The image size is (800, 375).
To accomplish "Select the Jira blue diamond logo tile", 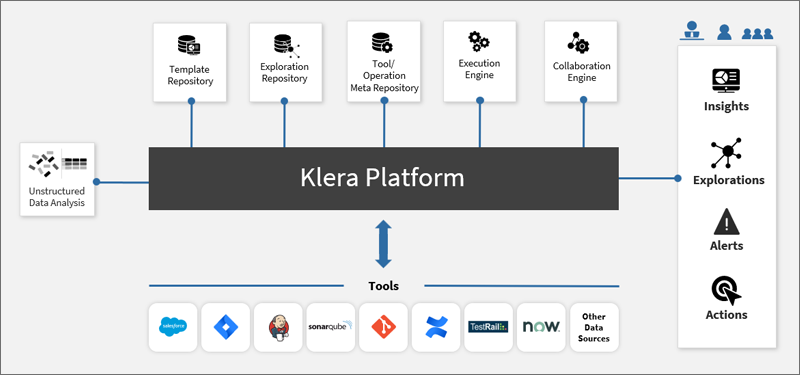I will 226,327.
